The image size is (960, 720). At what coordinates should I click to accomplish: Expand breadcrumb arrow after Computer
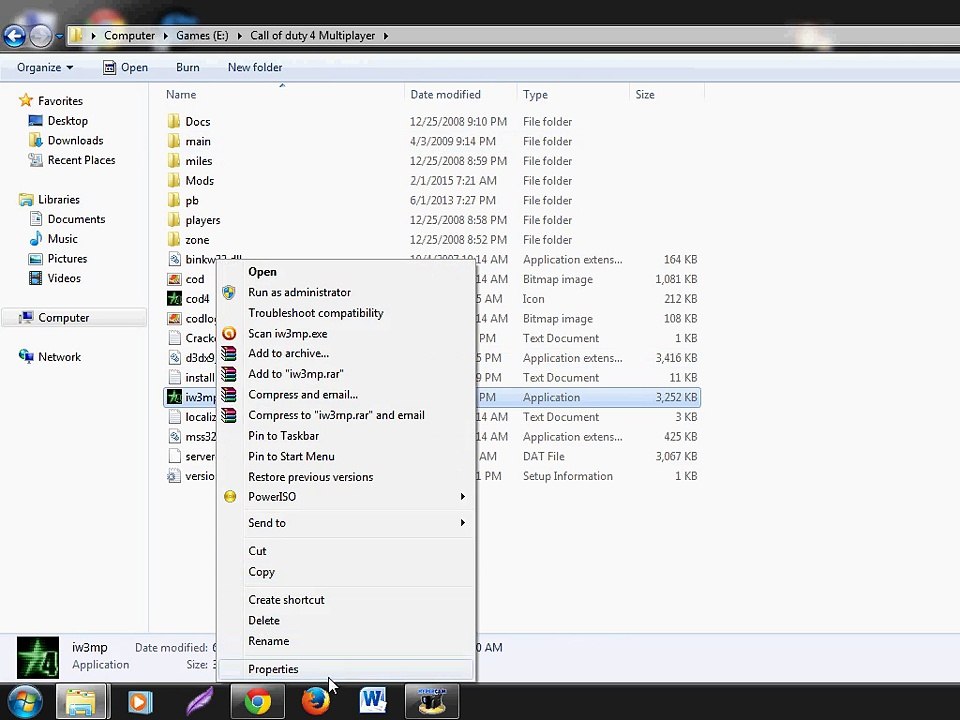(x=165, y=36)
